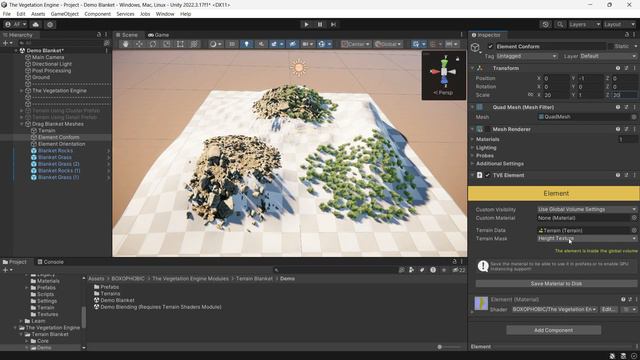Expand the Lighting section
Image resolution: width=640 pixels, height=360 pixels.
click(486, 148)
